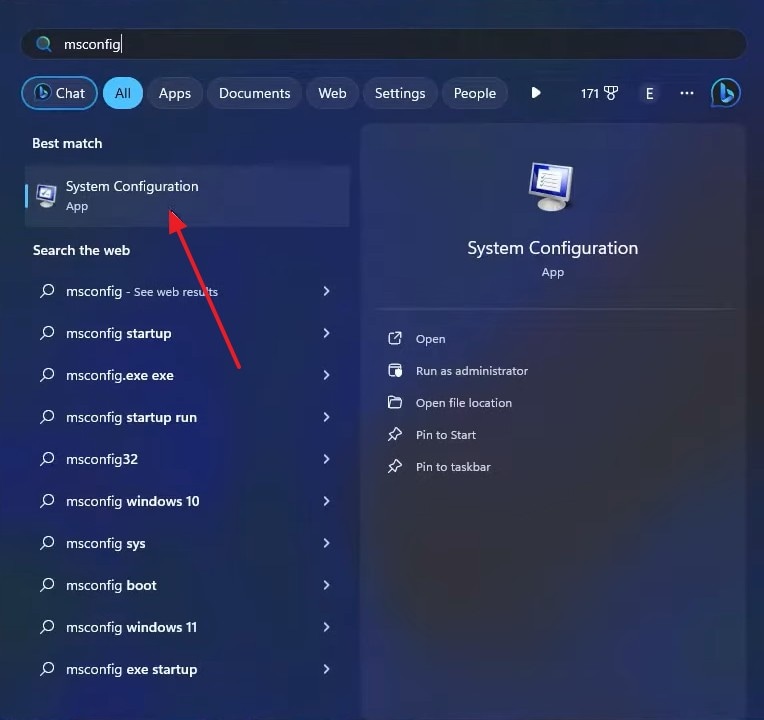
Task: Choose Run as administrator
Action: (x=472, y=371)
